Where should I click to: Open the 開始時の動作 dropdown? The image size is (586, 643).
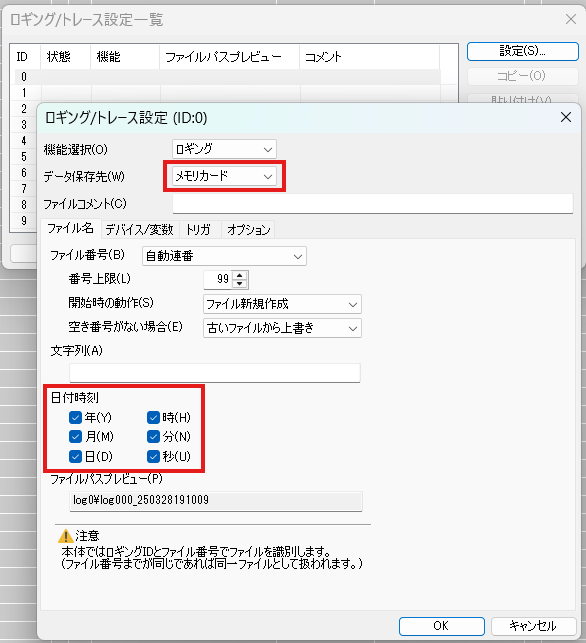tap(282, 304)
